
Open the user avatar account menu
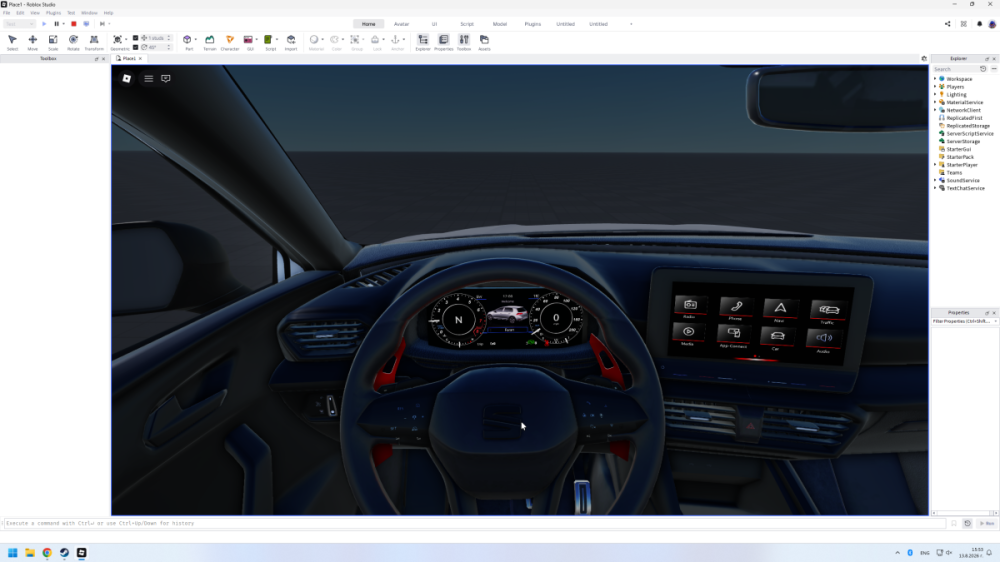(992, 24)
